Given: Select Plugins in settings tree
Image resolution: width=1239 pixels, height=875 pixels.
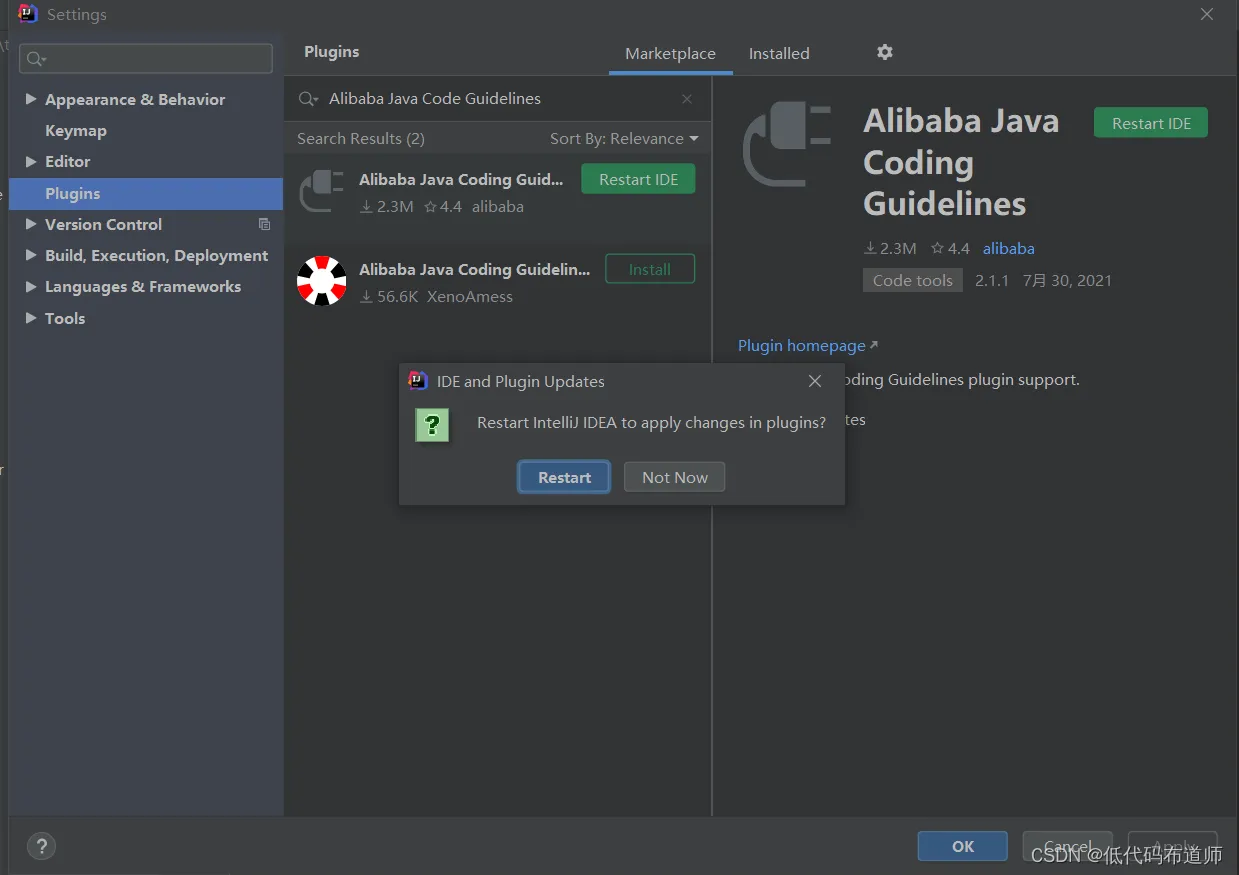Looking at the screenshot, I should 146,193.
